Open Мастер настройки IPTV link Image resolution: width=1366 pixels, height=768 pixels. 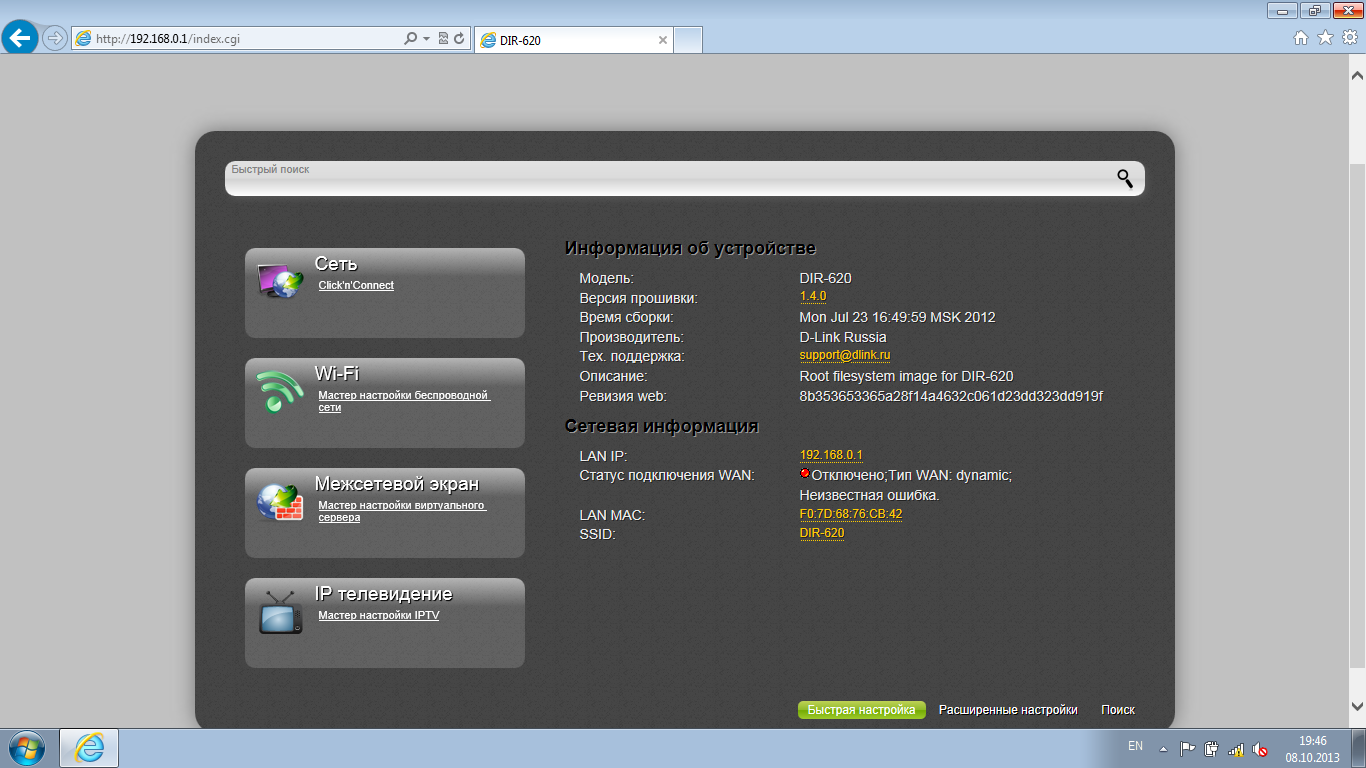[378, 616]
